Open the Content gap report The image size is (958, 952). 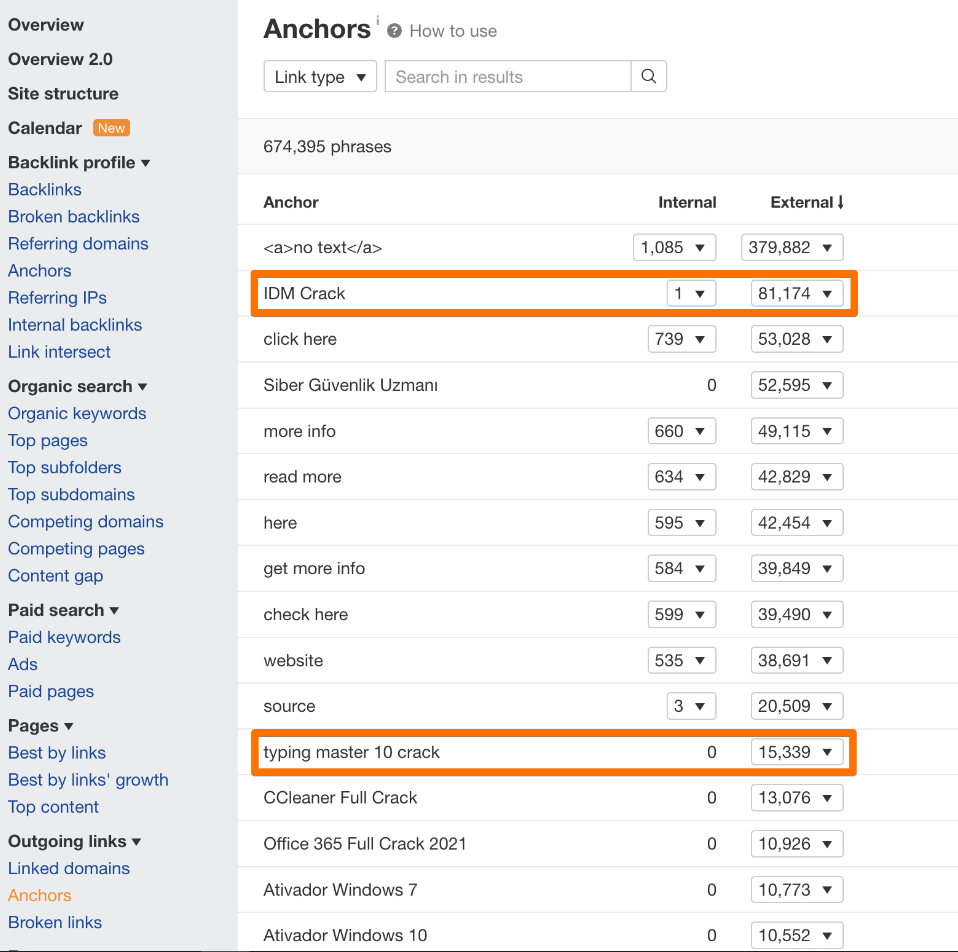tap(56, 576)
